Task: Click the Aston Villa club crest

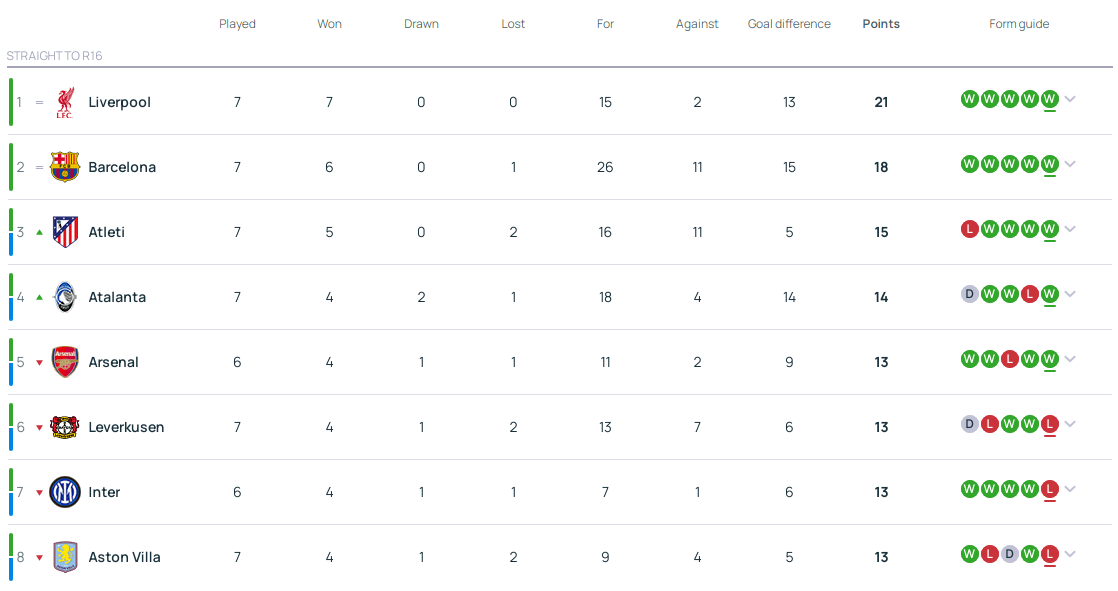Action: [x=65, y=557]
